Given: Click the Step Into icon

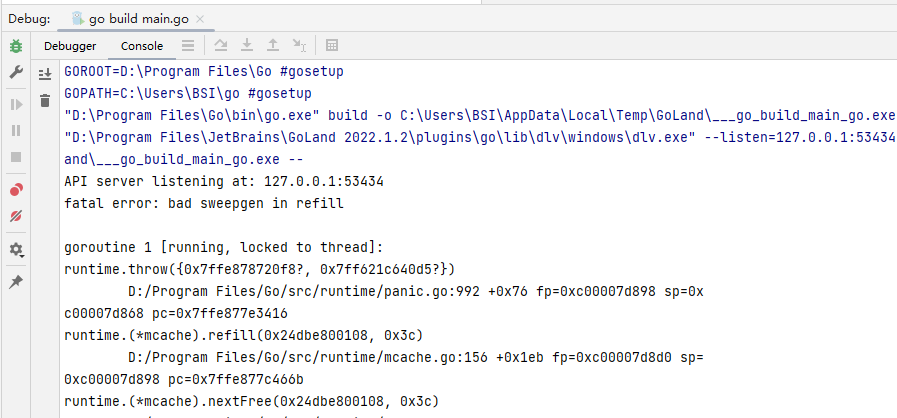Looking at the screenshot, I should [x=247, y=46].
